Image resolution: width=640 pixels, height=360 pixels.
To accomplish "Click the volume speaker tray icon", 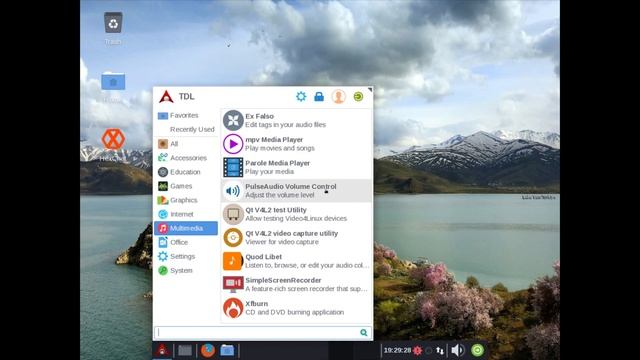I will pos(458,350).
